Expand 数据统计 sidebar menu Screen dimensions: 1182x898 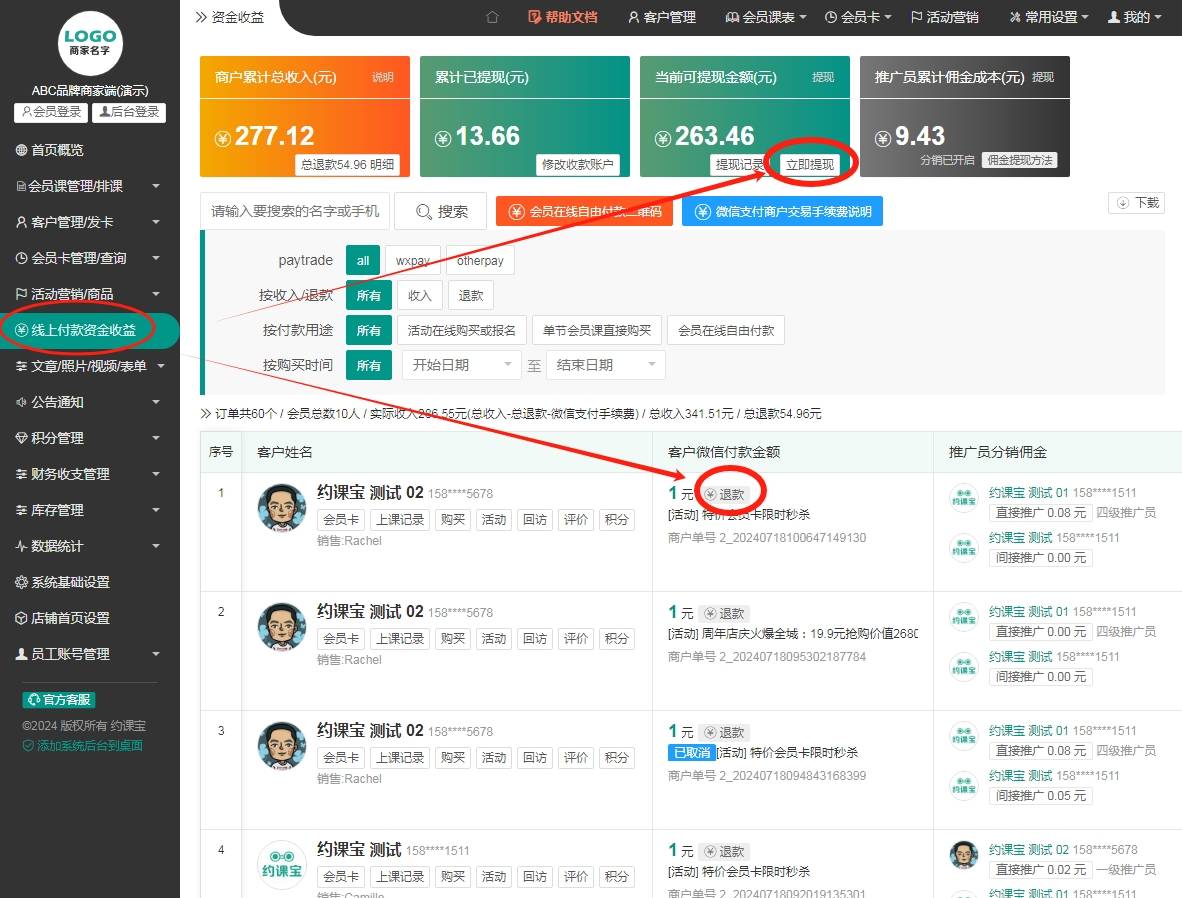tap(90, 546)
